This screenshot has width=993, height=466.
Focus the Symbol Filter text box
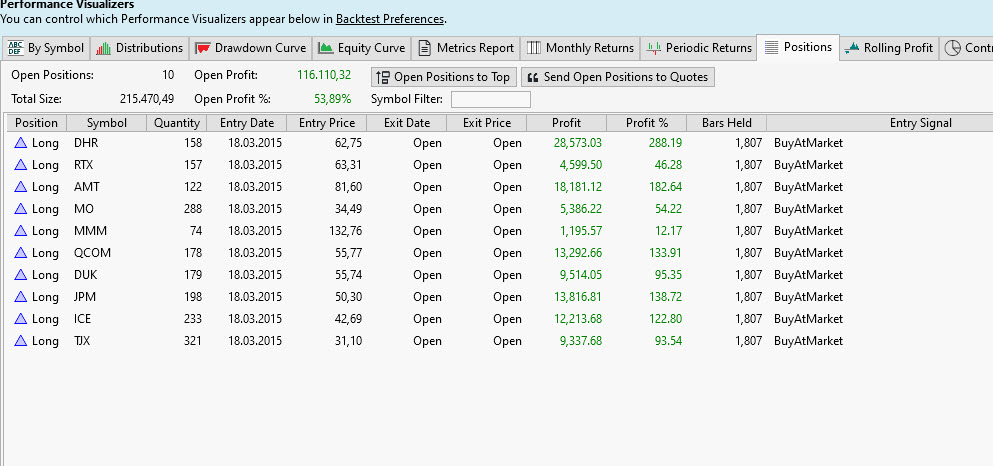click(x=490, y=99)
